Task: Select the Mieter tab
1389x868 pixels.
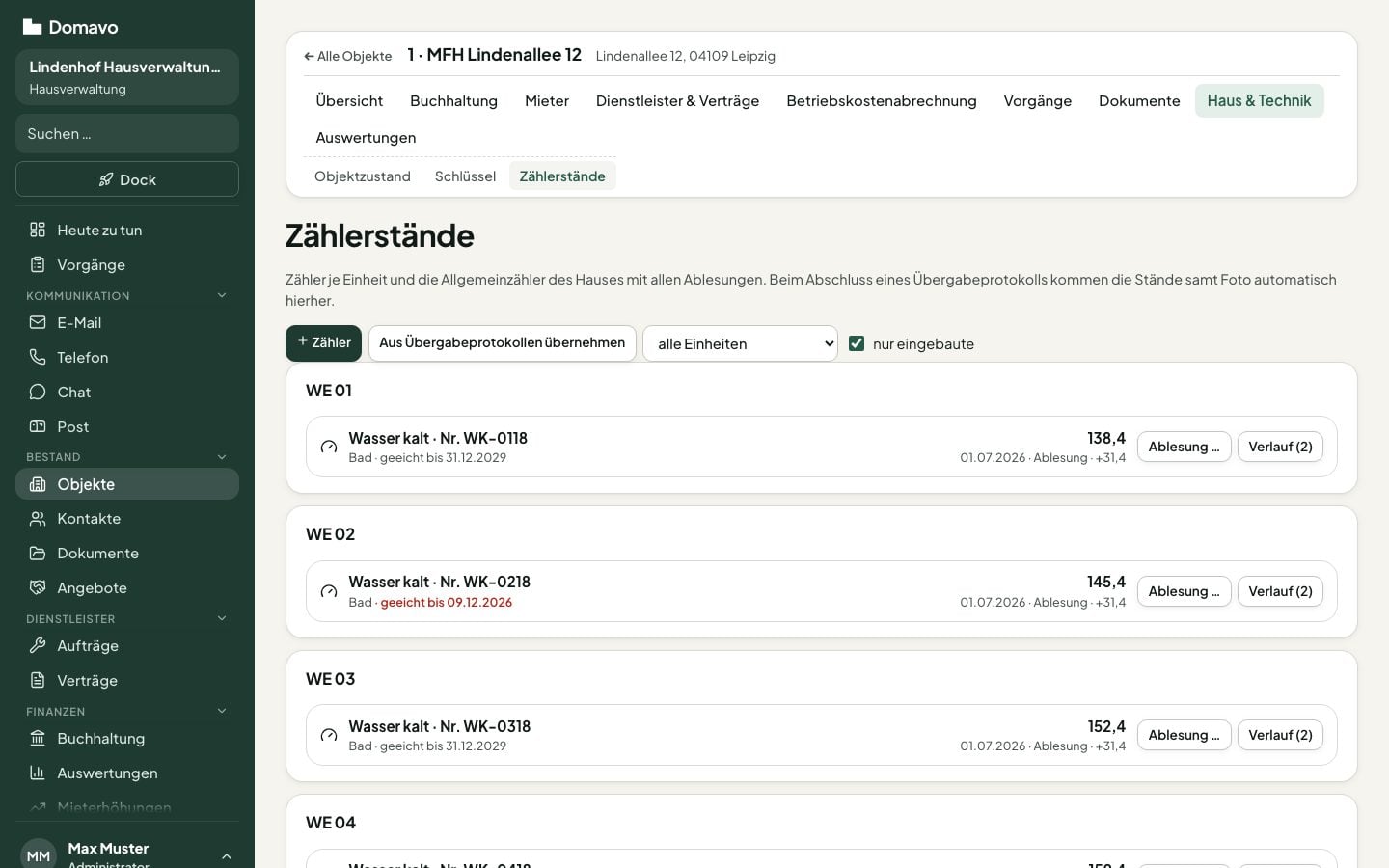Action: [547, 100]
